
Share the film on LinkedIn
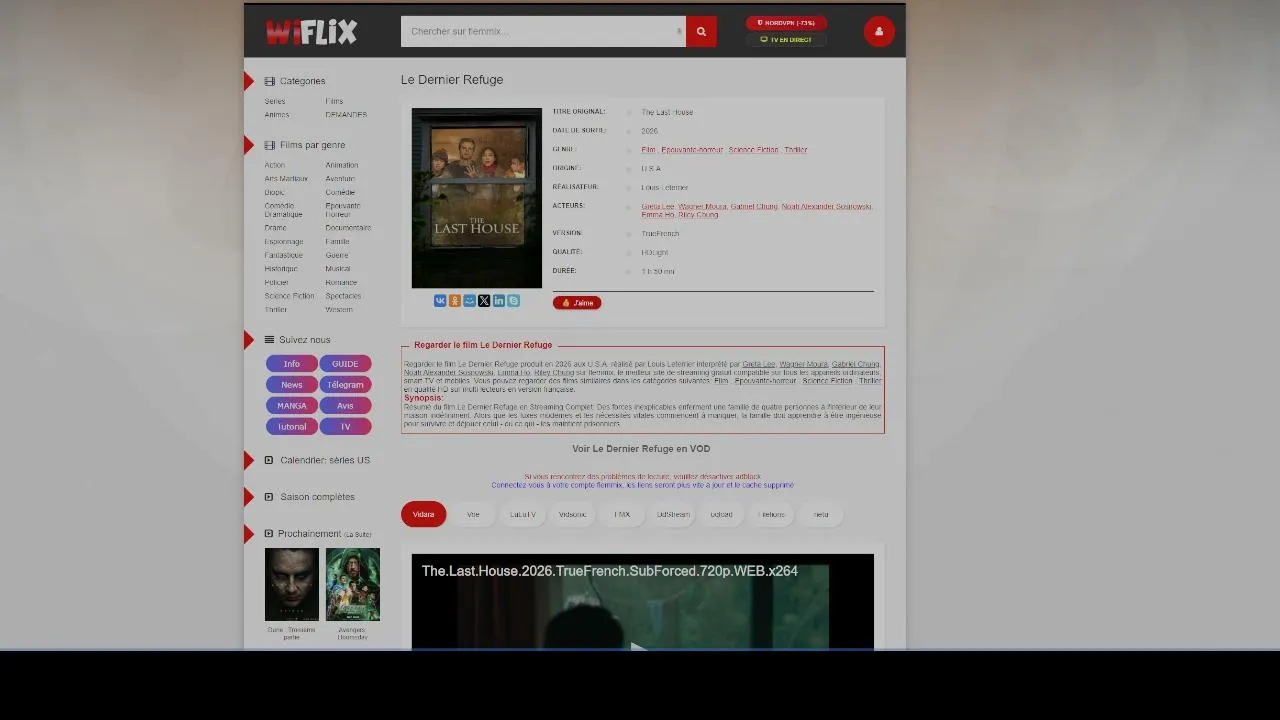(499, 301)
